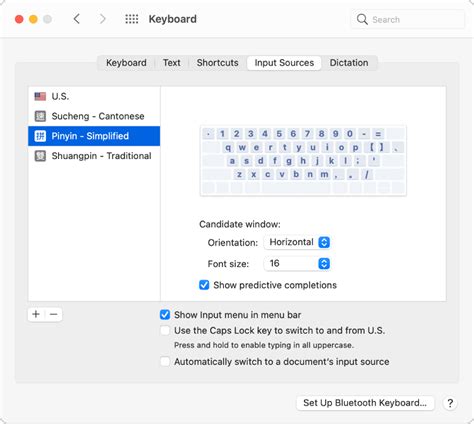Select U.S. input source row
The height and width of the screenshot is (424, 474).
point(94,96)
